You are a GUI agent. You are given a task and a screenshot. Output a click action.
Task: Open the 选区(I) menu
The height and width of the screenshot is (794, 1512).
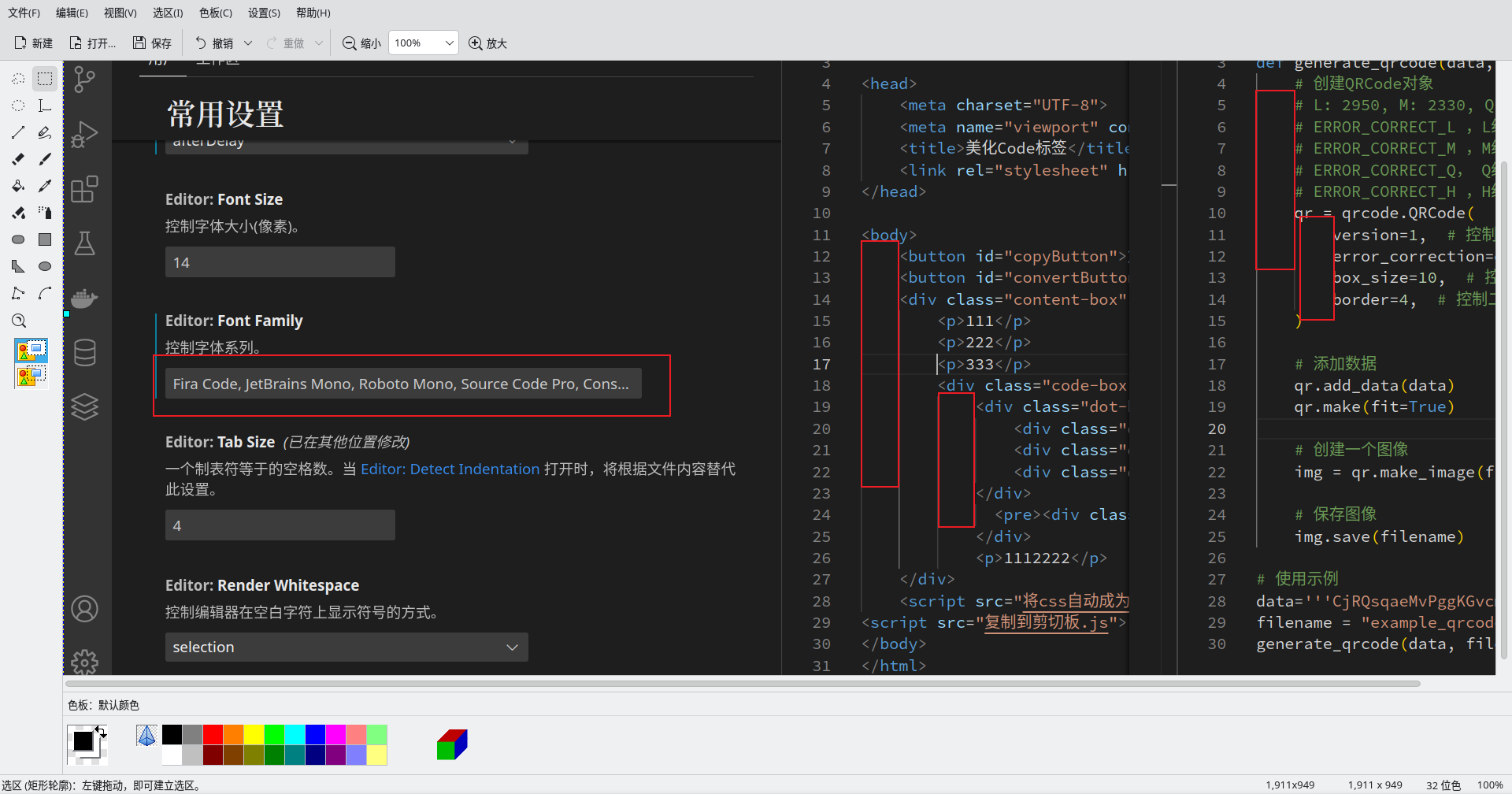click(x=168, y=13)
